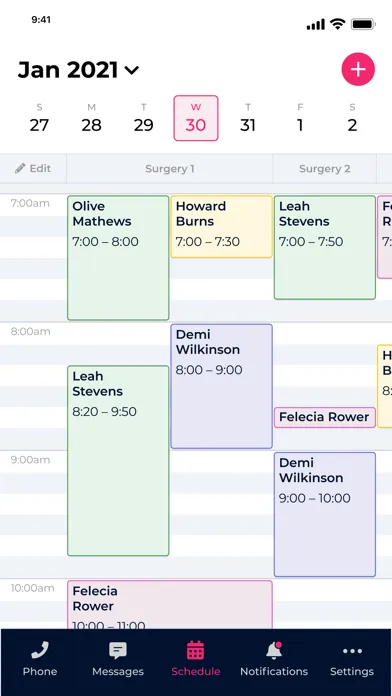Select Sunday 27 in the week strip
This screenshot has height=696, width=392.
click(39, 119)
